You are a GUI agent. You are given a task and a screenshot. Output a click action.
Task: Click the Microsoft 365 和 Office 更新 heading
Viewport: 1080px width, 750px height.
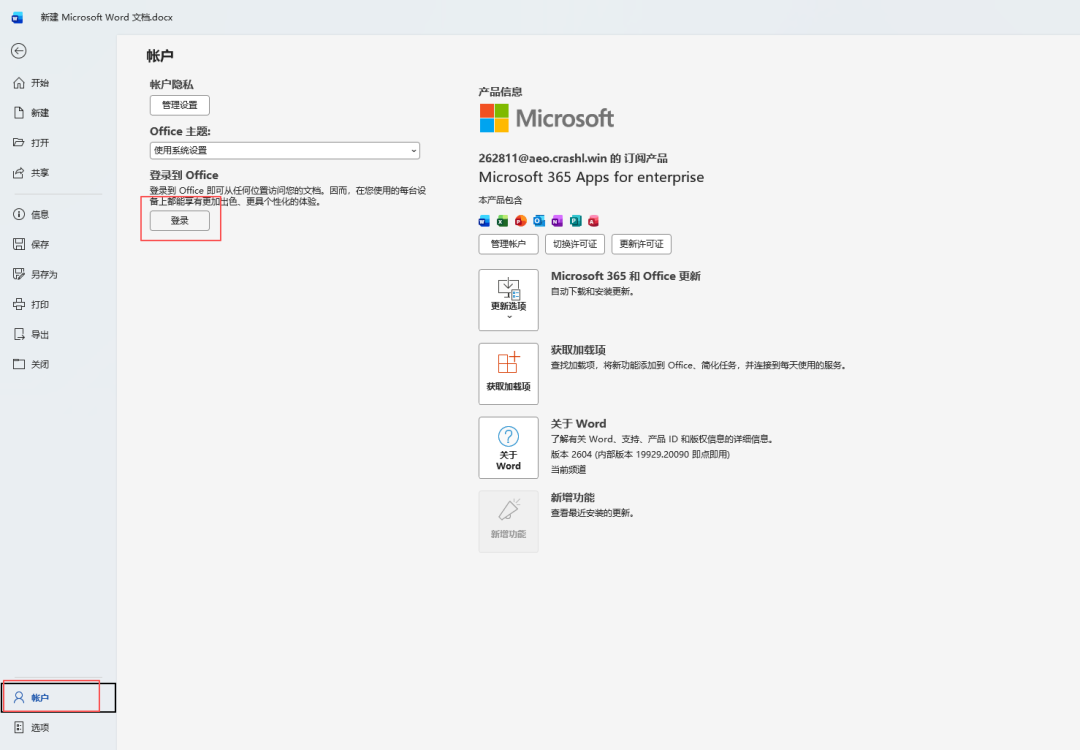[625, 276]
